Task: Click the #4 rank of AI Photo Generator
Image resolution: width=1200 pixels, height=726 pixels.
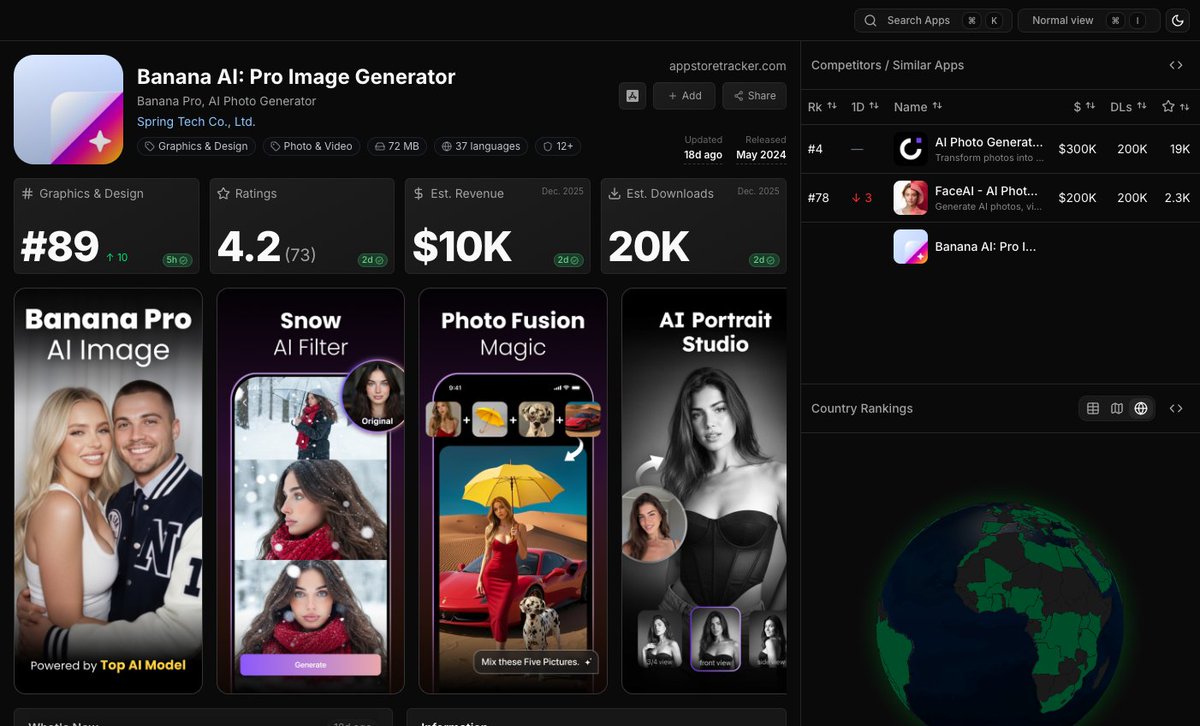Action: click(815, 149)
